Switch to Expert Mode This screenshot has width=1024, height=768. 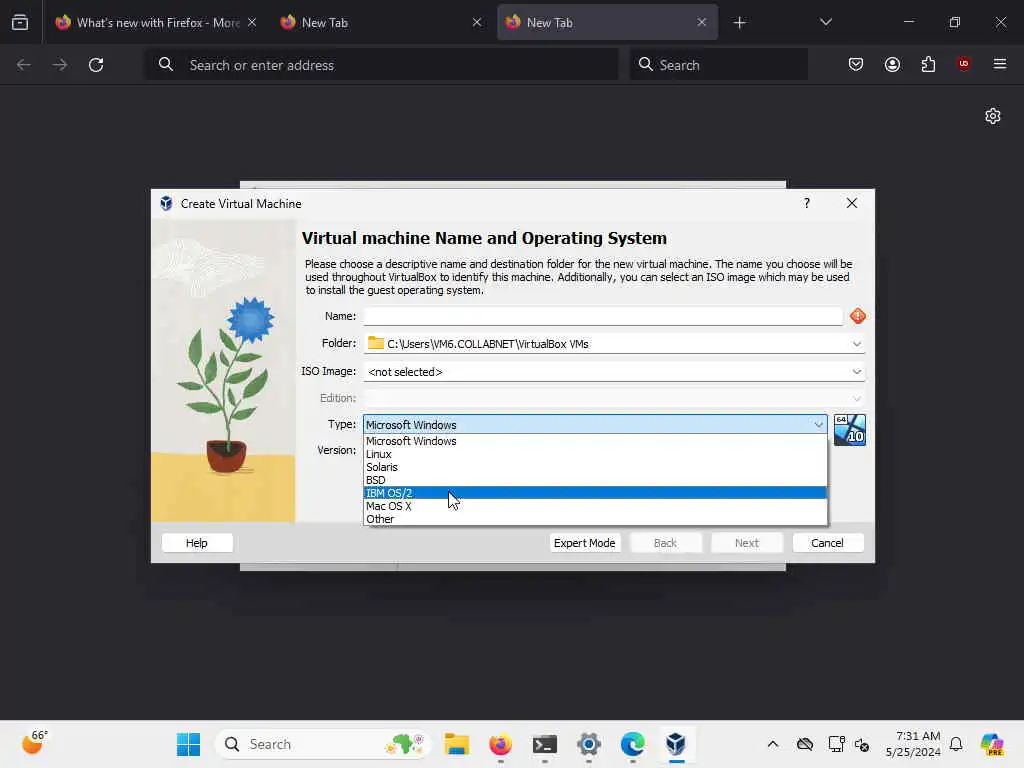coord(584,543)
